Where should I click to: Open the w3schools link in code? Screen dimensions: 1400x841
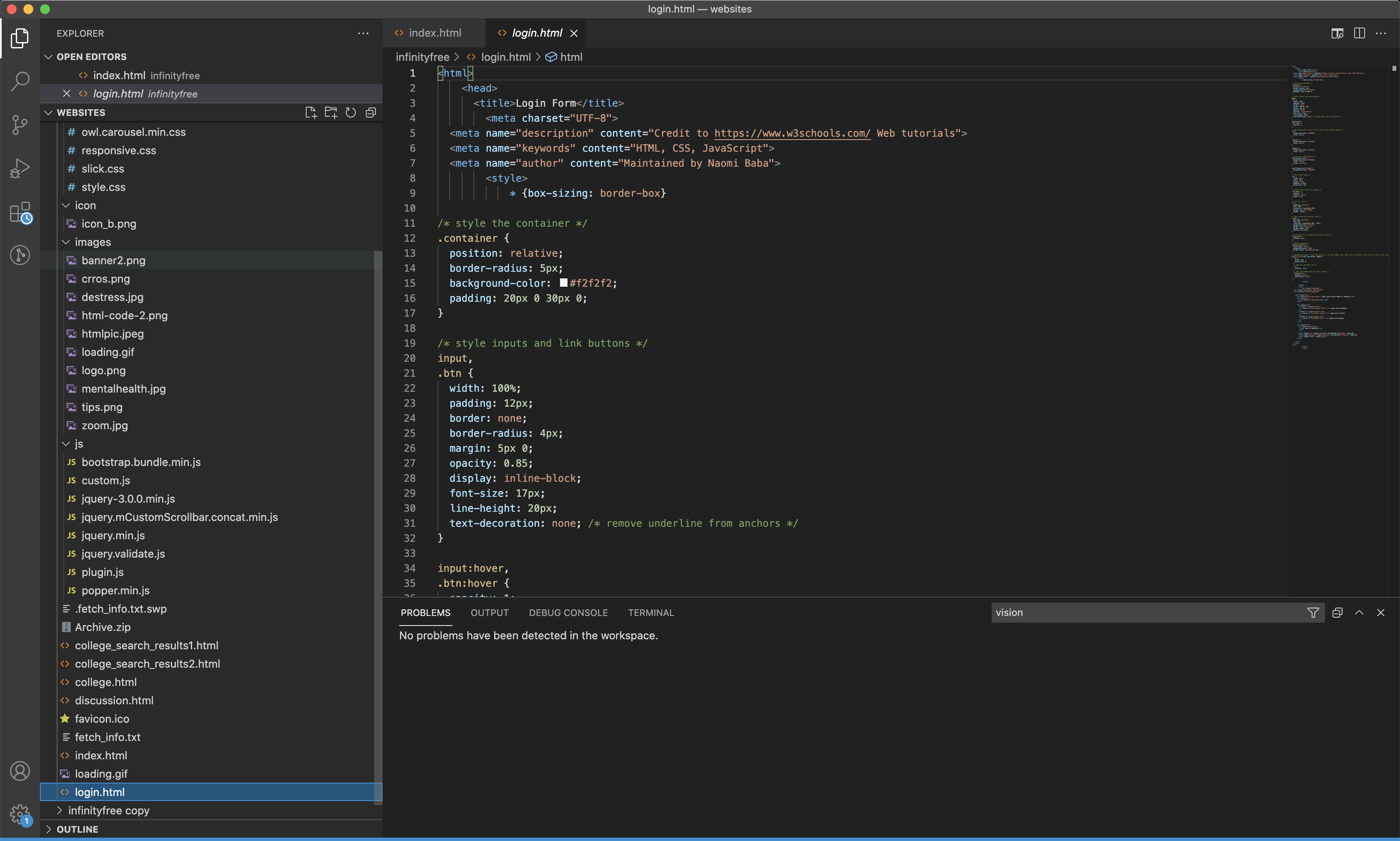(x=792, y=133)
